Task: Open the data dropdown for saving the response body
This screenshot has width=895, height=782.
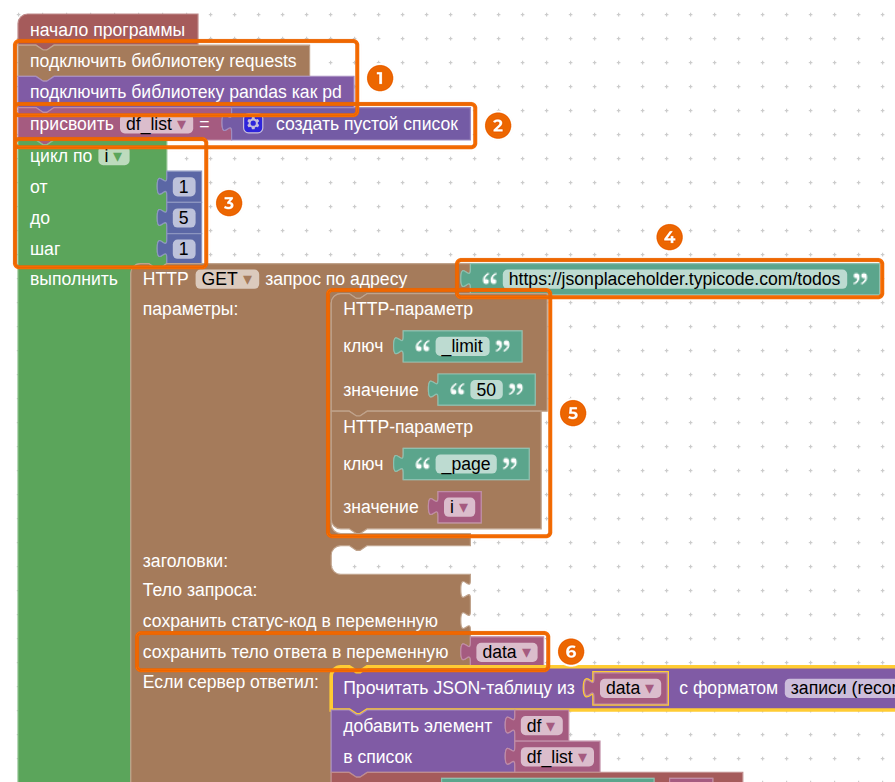Action: pos(506,652)
